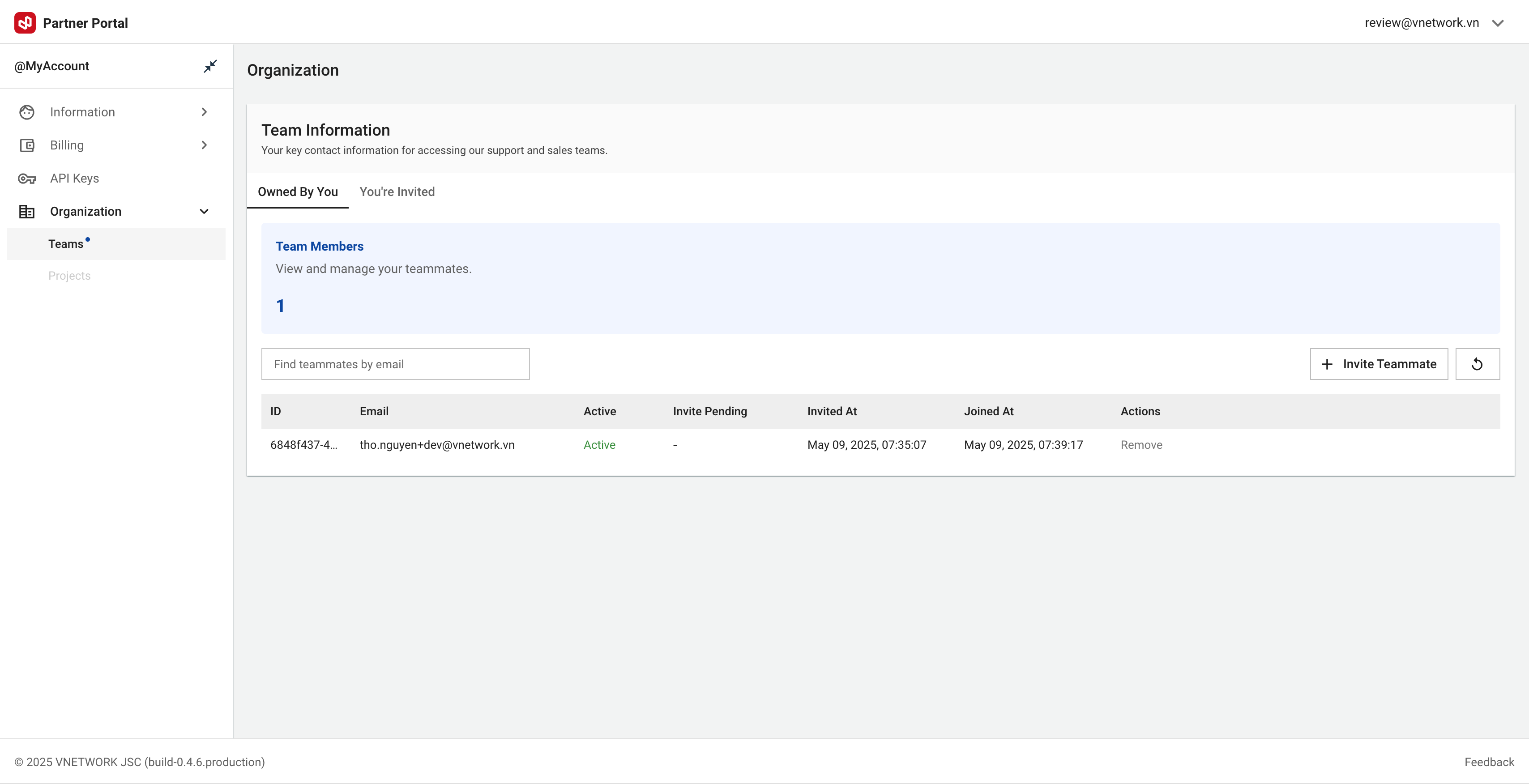Click the @MyAccount header label
The width and height of the screenshot is (1529, 784).
pyautogui.click(x=51, y=66)
